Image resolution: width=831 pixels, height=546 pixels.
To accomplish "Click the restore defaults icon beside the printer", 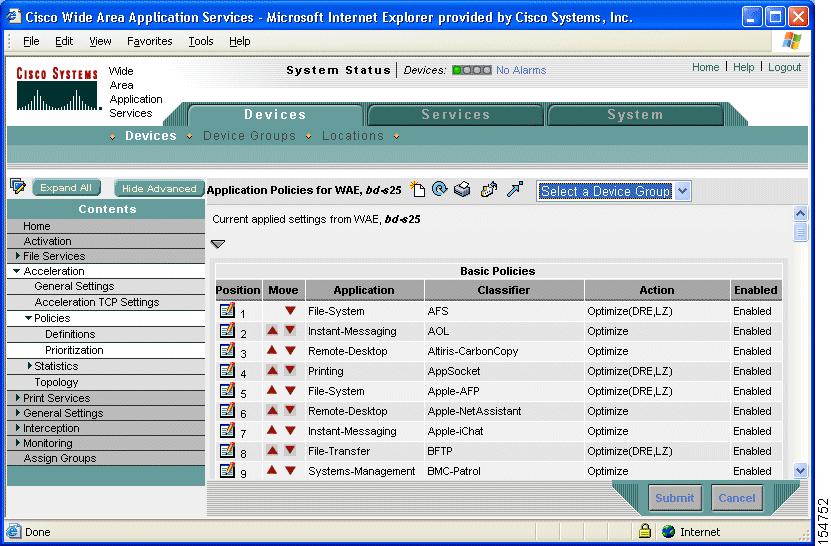I will pos(489,189).
